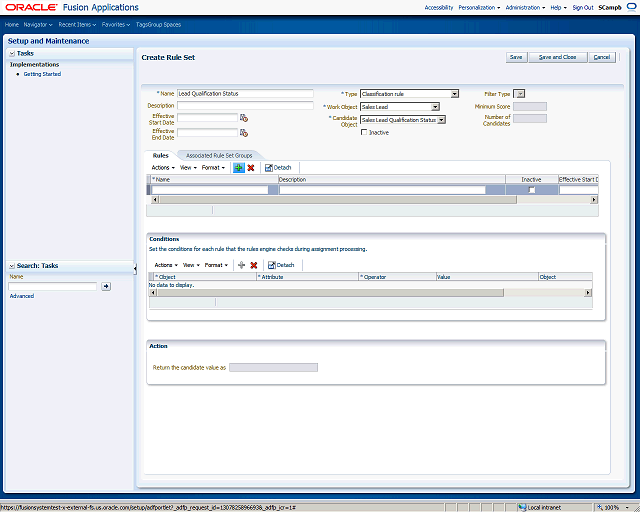
Task: Open Rules View menu
Action: pyautogui.click(x=188, y=167)
